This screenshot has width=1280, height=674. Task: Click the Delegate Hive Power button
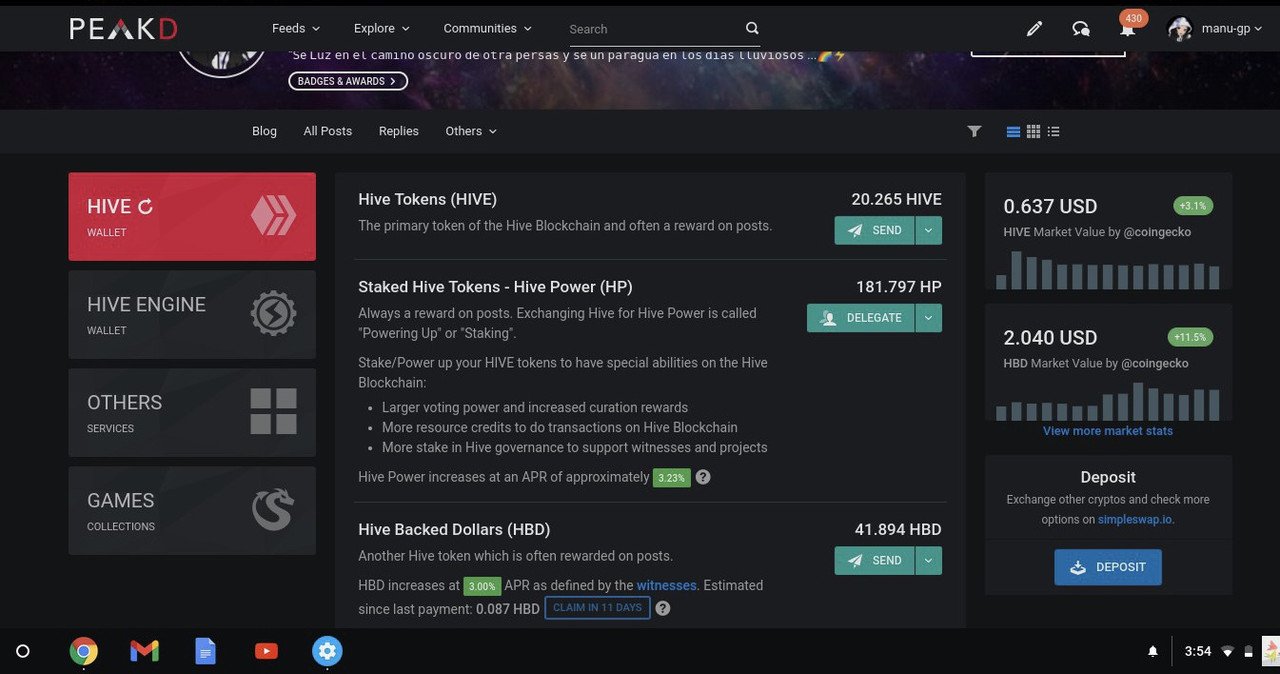[860, 318]
